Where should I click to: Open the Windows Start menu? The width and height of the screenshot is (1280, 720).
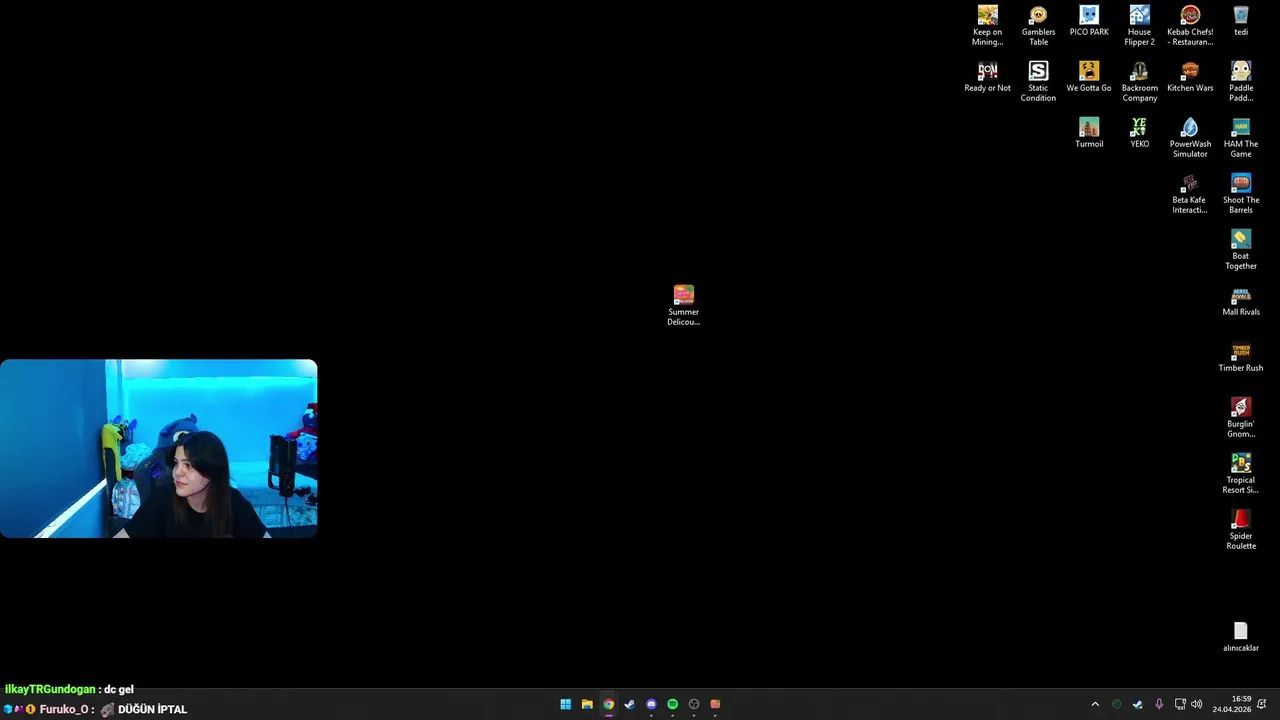click(x=565, y=704)
